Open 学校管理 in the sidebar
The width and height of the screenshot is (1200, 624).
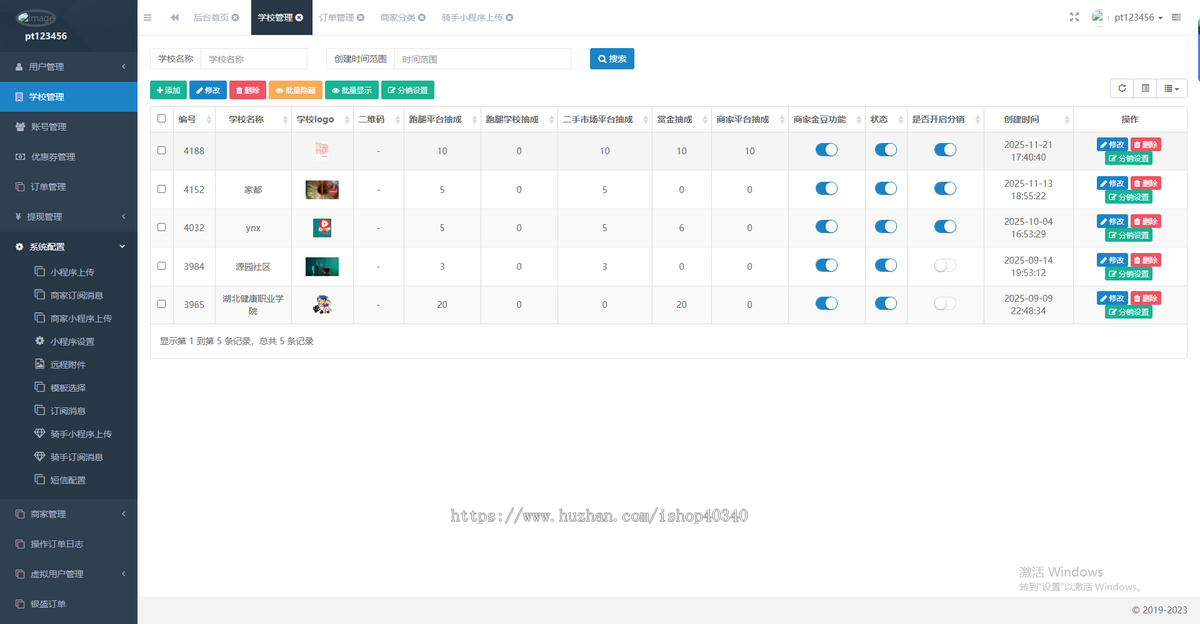tap(68, 97)
